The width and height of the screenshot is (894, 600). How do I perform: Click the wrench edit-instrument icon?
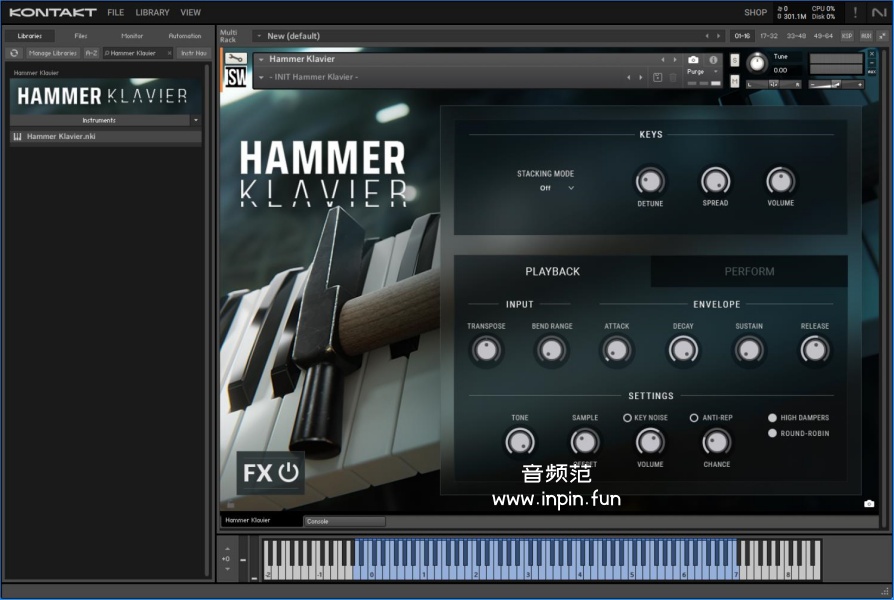[236, 59]
